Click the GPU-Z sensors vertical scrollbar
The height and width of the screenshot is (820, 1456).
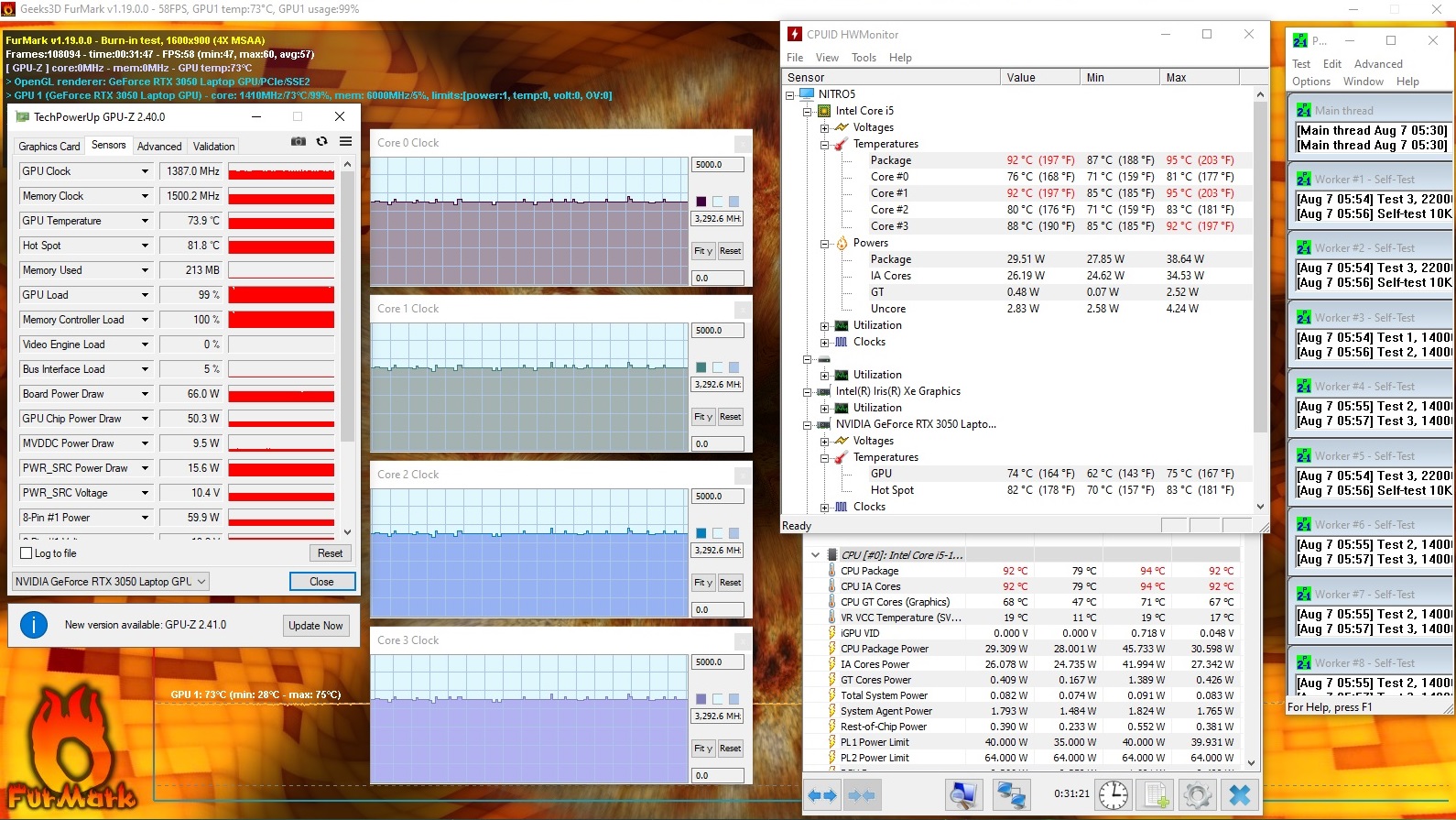tap(347, 348)
